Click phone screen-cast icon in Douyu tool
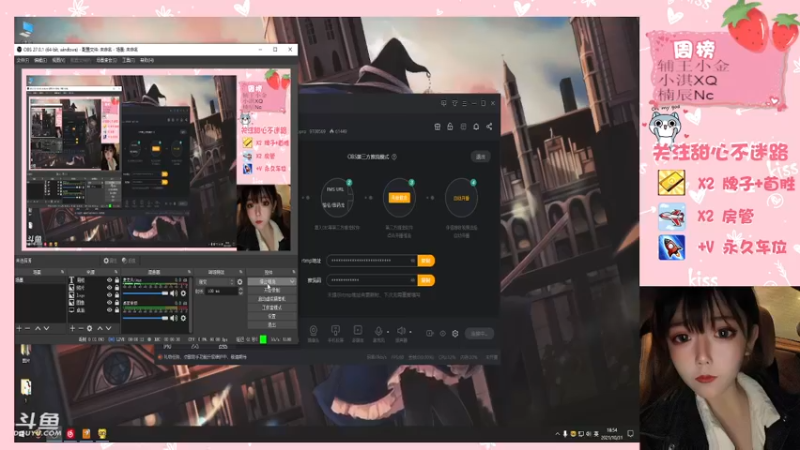The image size is (800, 450). (335, 331)
